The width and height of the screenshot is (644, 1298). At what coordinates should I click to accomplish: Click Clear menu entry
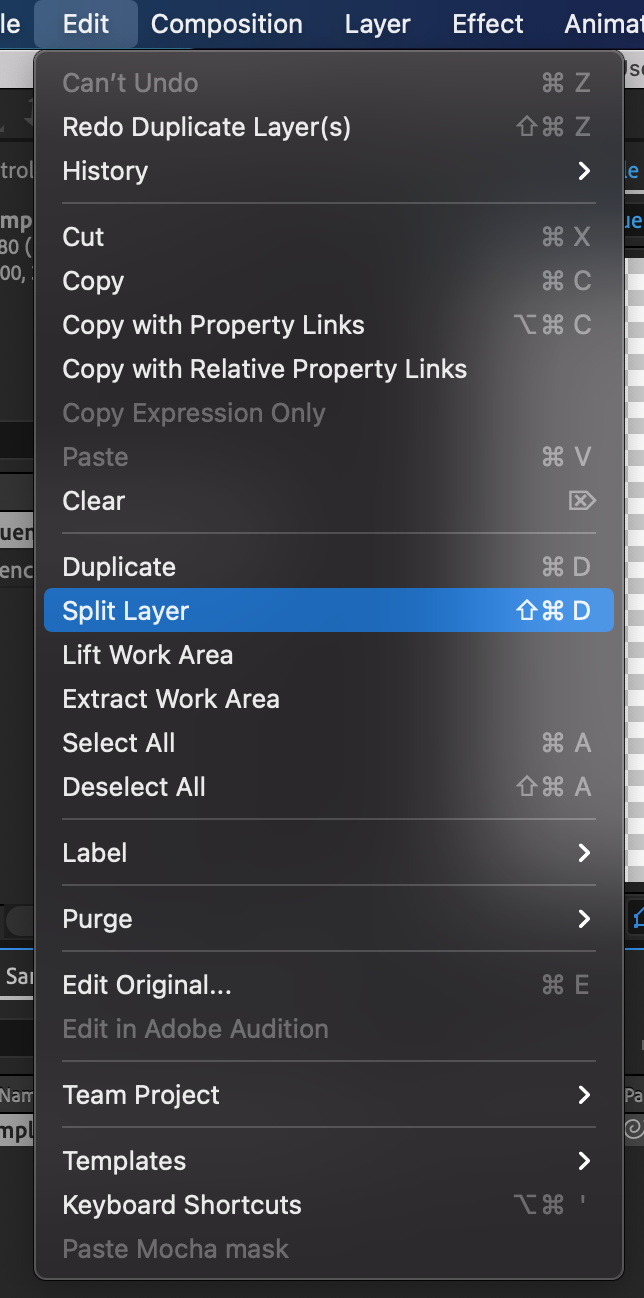click(328, 501)
